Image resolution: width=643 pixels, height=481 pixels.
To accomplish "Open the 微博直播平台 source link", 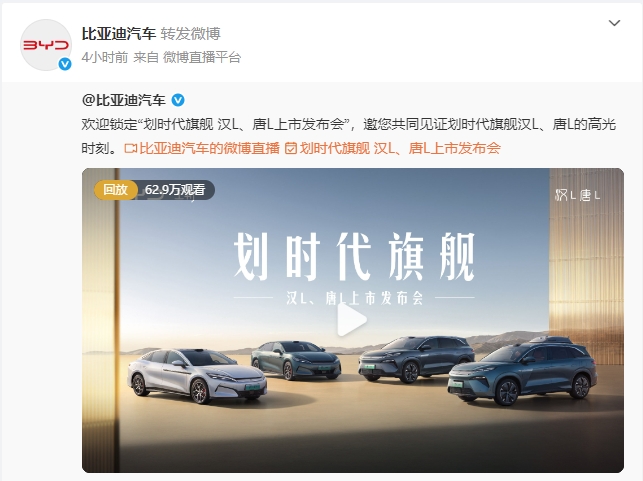I will 202,57.
